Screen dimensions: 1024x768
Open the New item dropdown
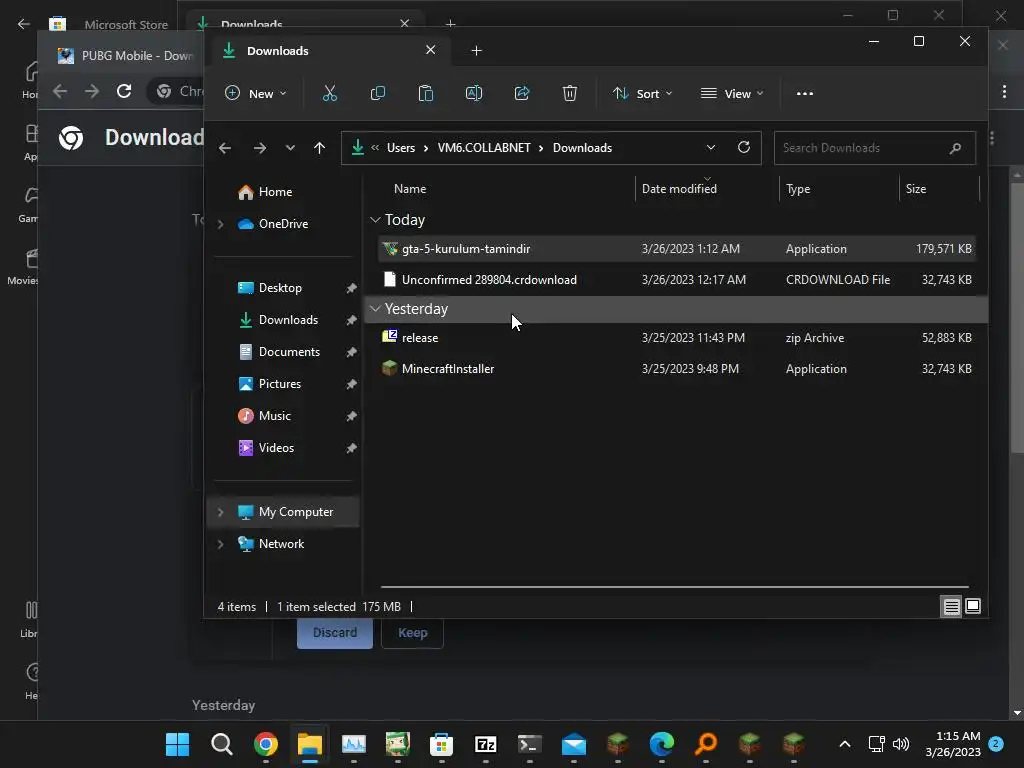[255, 93]
